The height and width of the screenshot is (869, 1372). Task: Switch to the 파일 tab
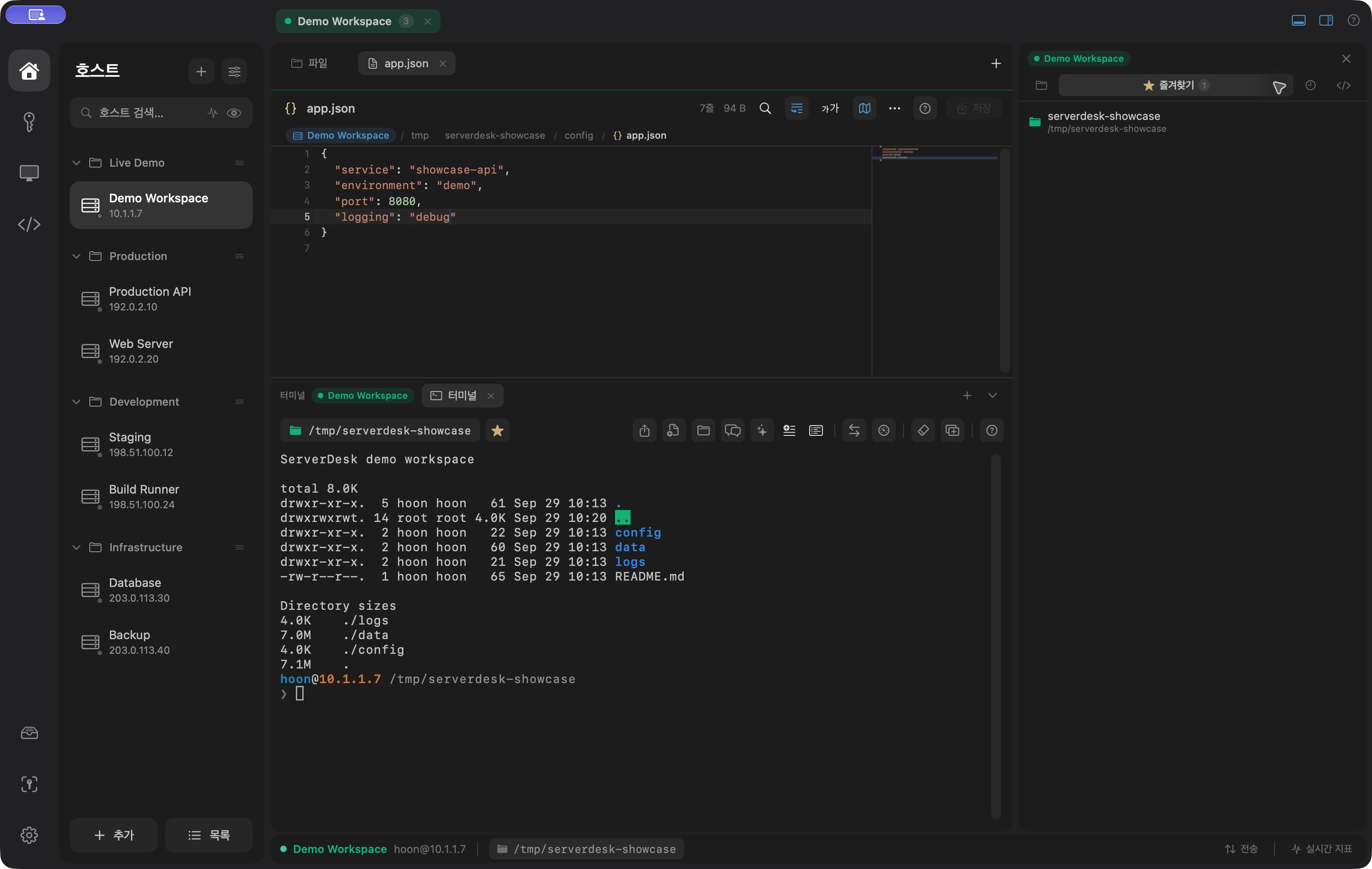[310, 63]
